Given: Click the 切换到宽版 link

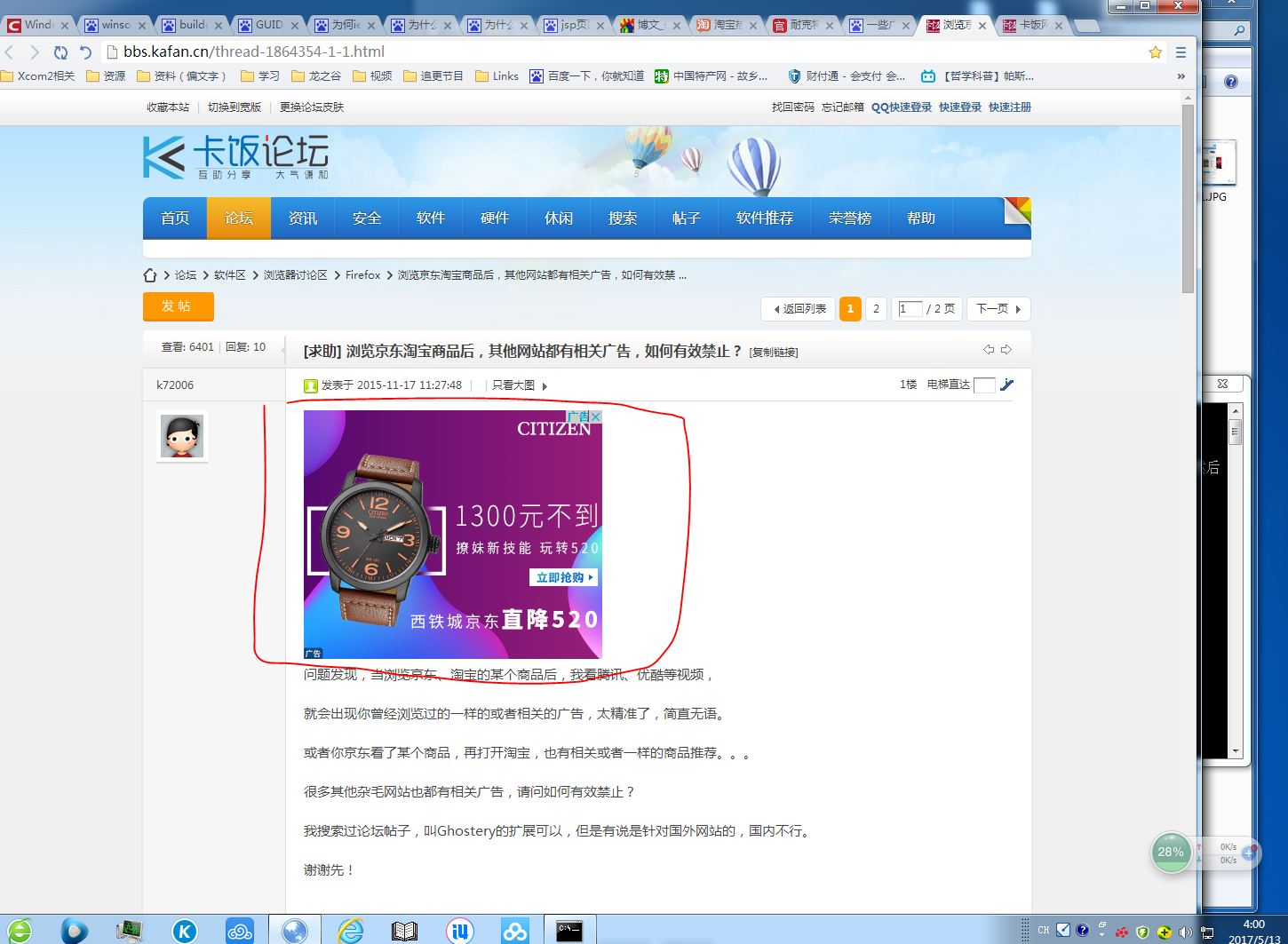Looking at the screenshot, I should pos(235,107).
